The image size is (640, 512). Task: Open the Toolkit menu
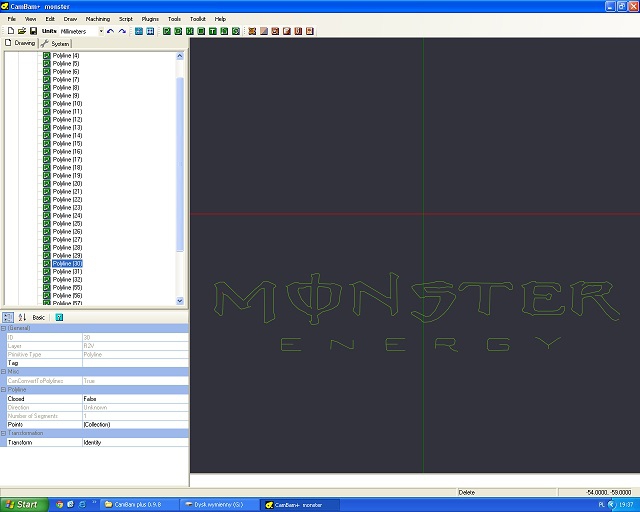(x=198, y=19)
